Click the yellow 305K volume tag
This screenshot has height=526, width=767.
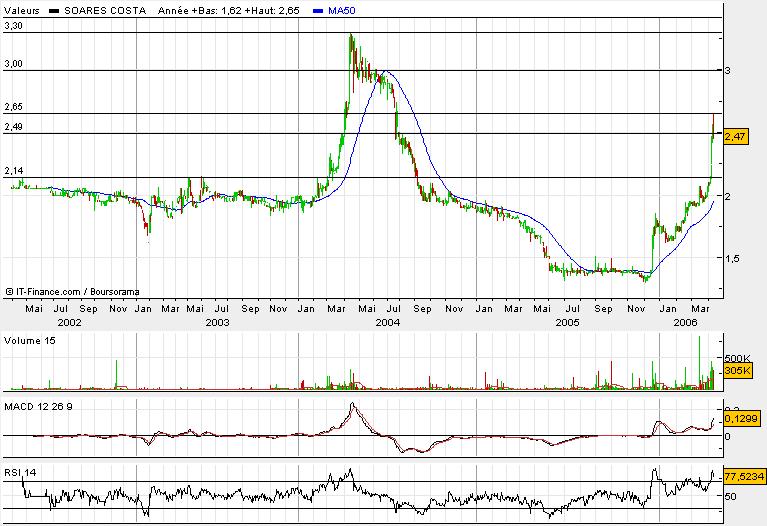tap(737, 371)
